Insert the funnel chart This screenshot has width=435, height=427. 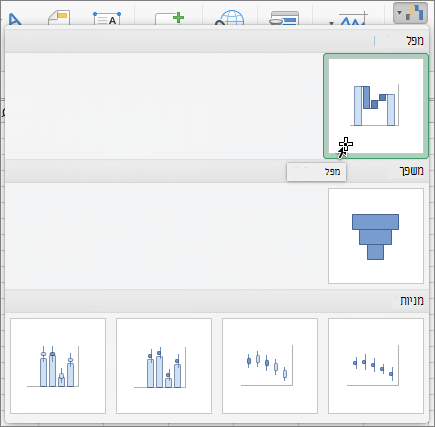(376, 236)
